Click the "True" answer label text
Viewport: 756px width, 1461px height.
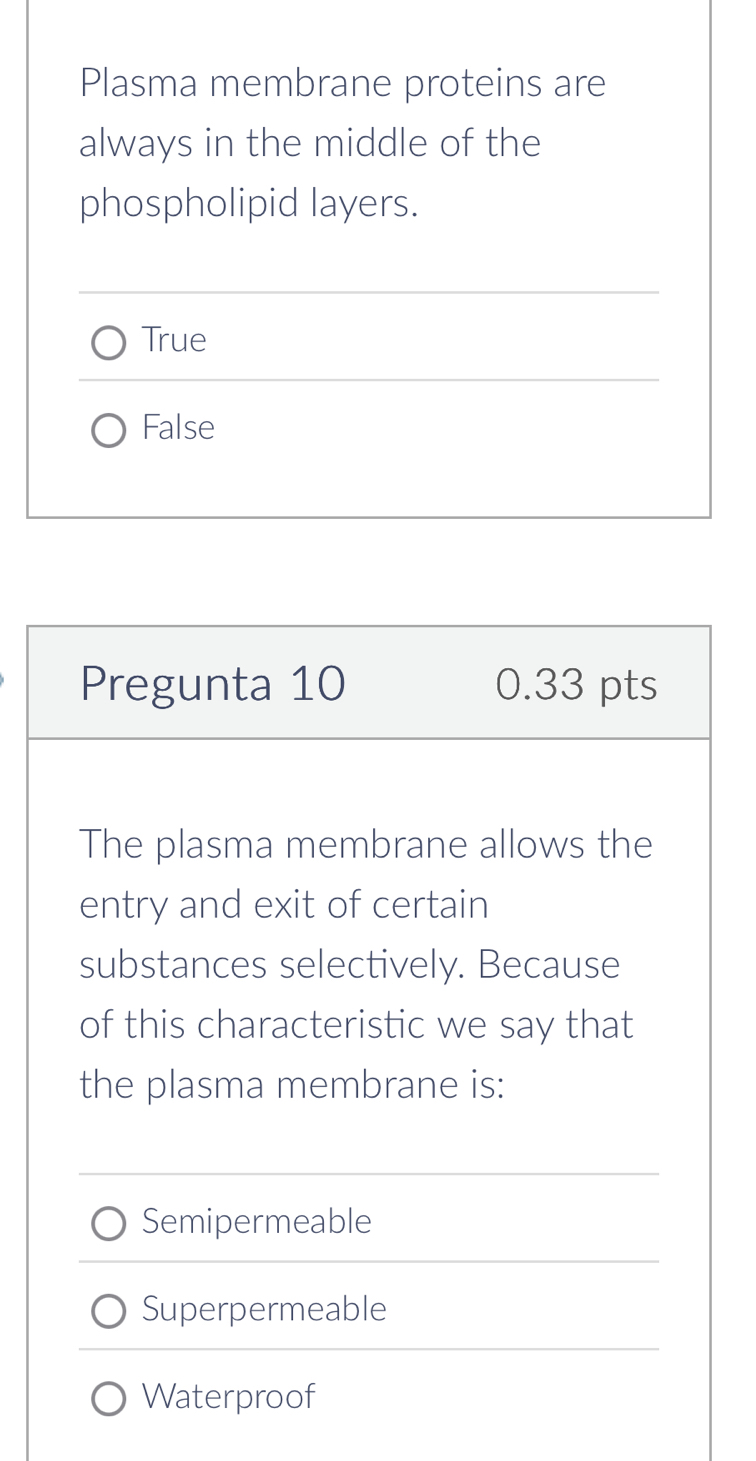click(x=175, y=341)
